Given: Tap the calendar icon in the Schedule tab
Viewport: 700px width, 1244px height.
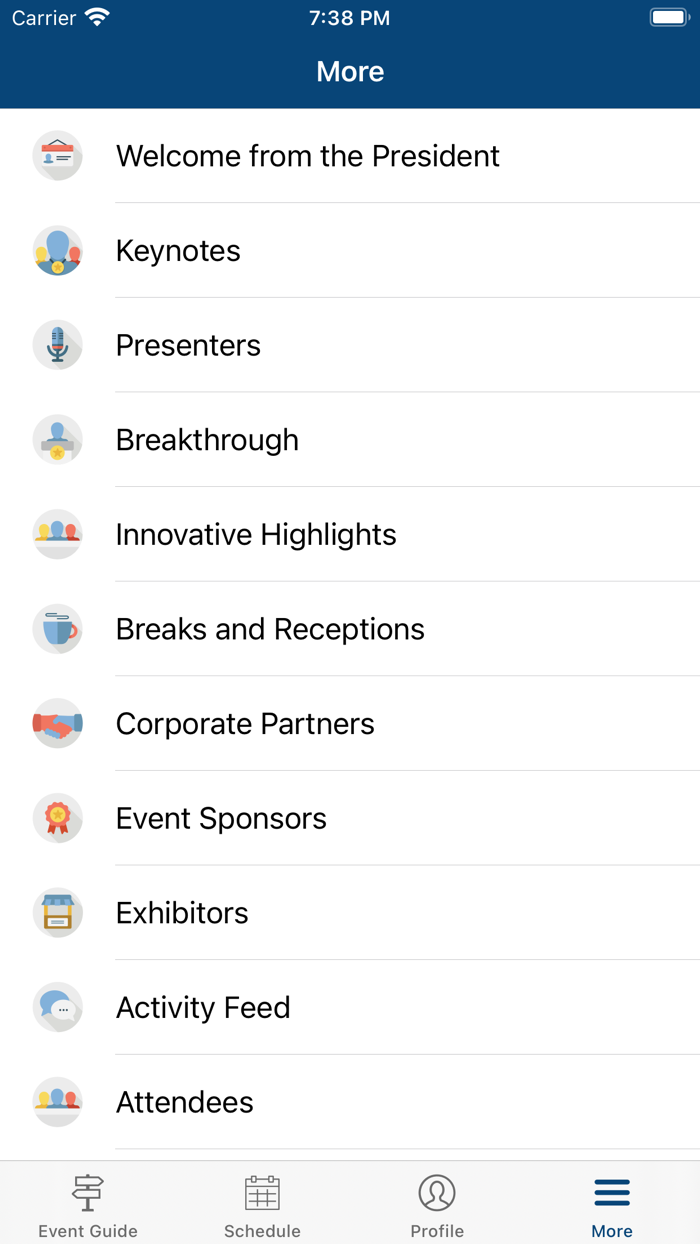Looking at the screenshot, I should pyautogui.click(x=262, y=1192).
